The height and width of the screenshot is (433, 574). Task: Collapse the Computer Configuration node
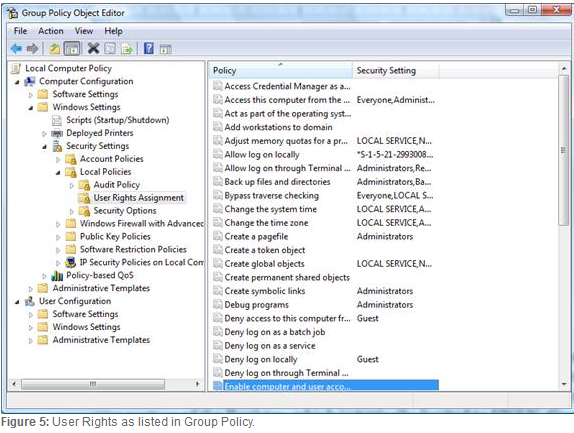(17, 82)
